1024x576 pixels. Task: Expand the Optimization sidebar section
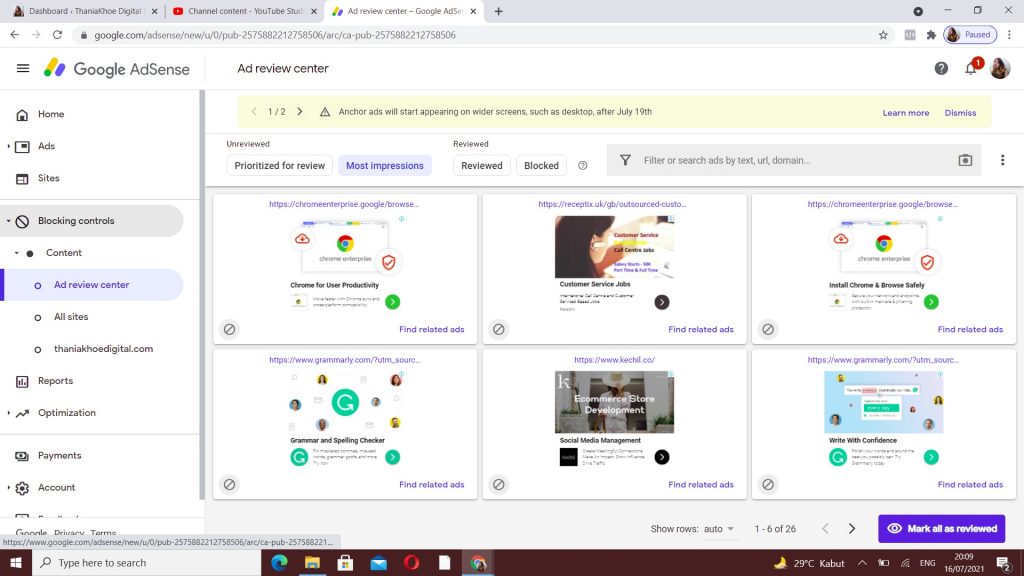(x=9, y=413)
